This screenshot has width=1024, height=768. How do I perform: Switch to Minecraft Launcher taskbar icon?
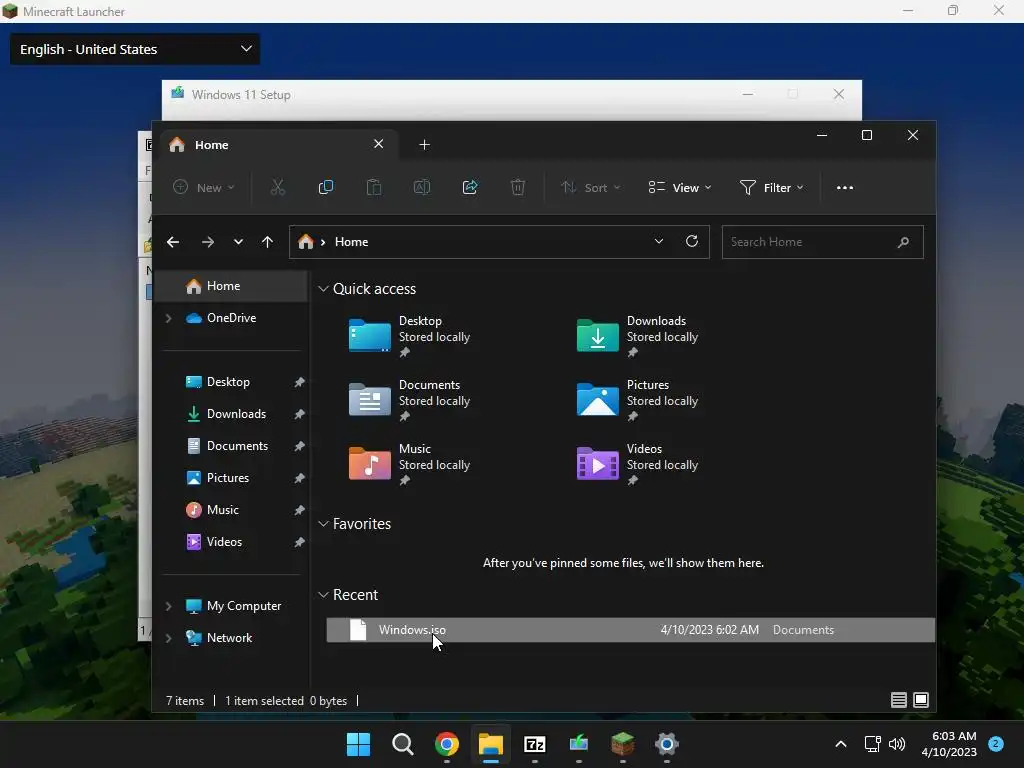(622, 744)
